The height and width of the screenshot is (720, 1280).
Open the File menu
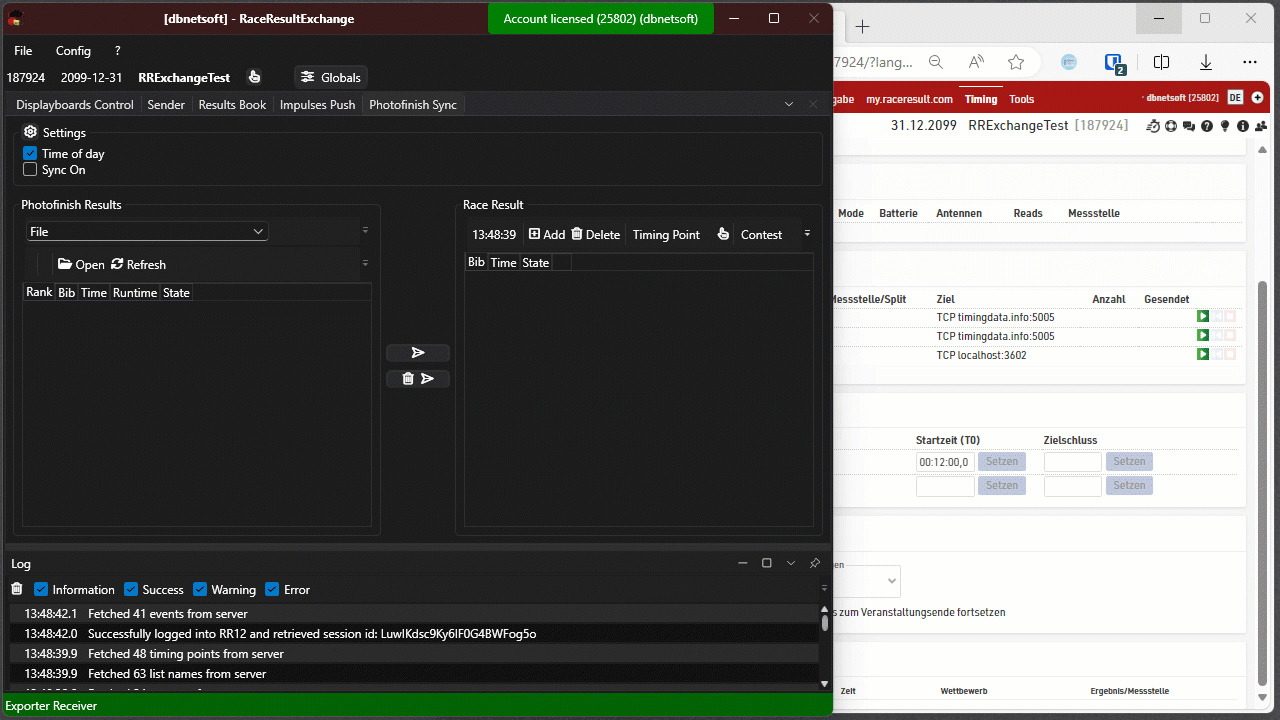23,50
